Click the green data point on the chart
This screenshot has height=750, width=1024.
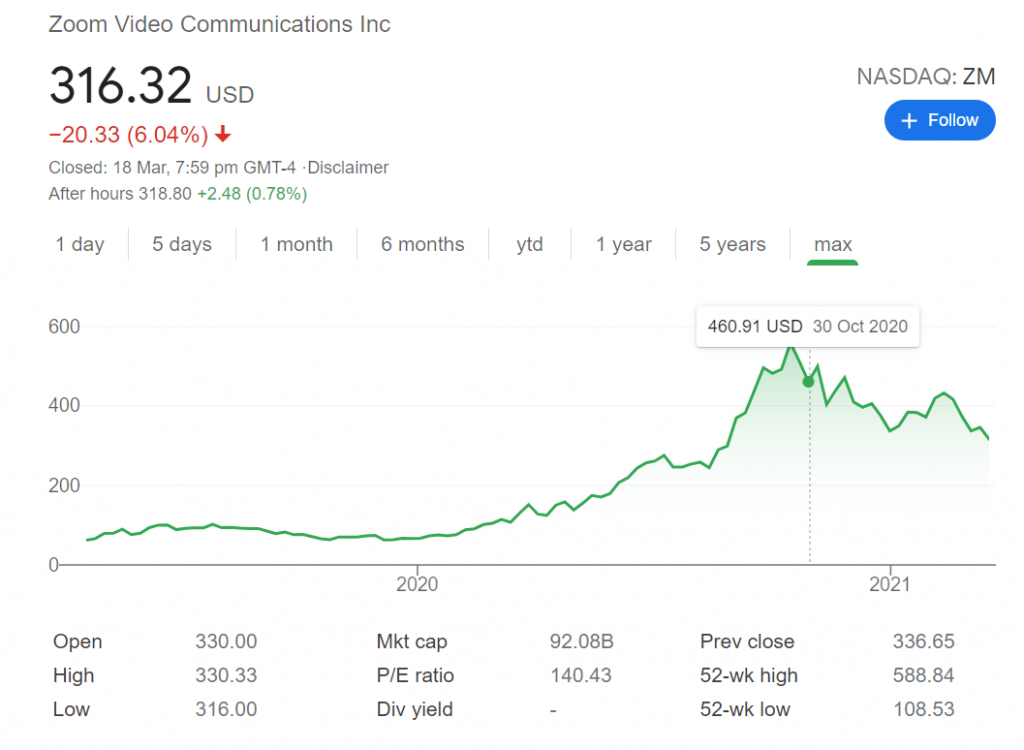[808, 382]
